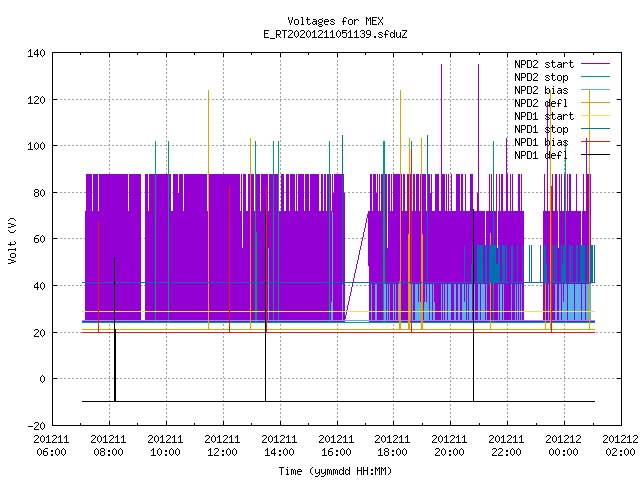Click the 'NPD1 stop' legend label

tap(541, 129)
